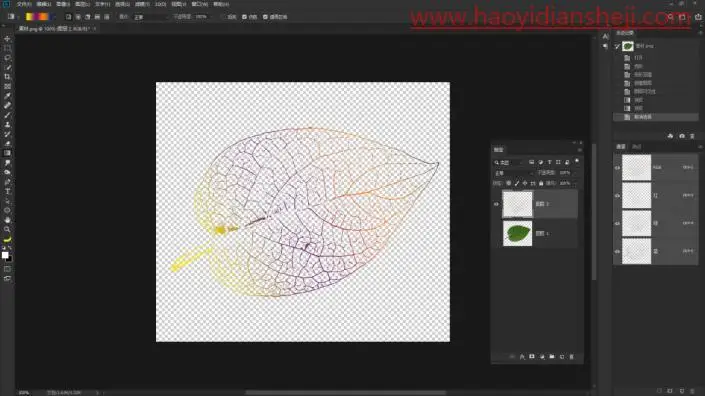
Task: Select the Lasso tool
Action: point(7,58)
